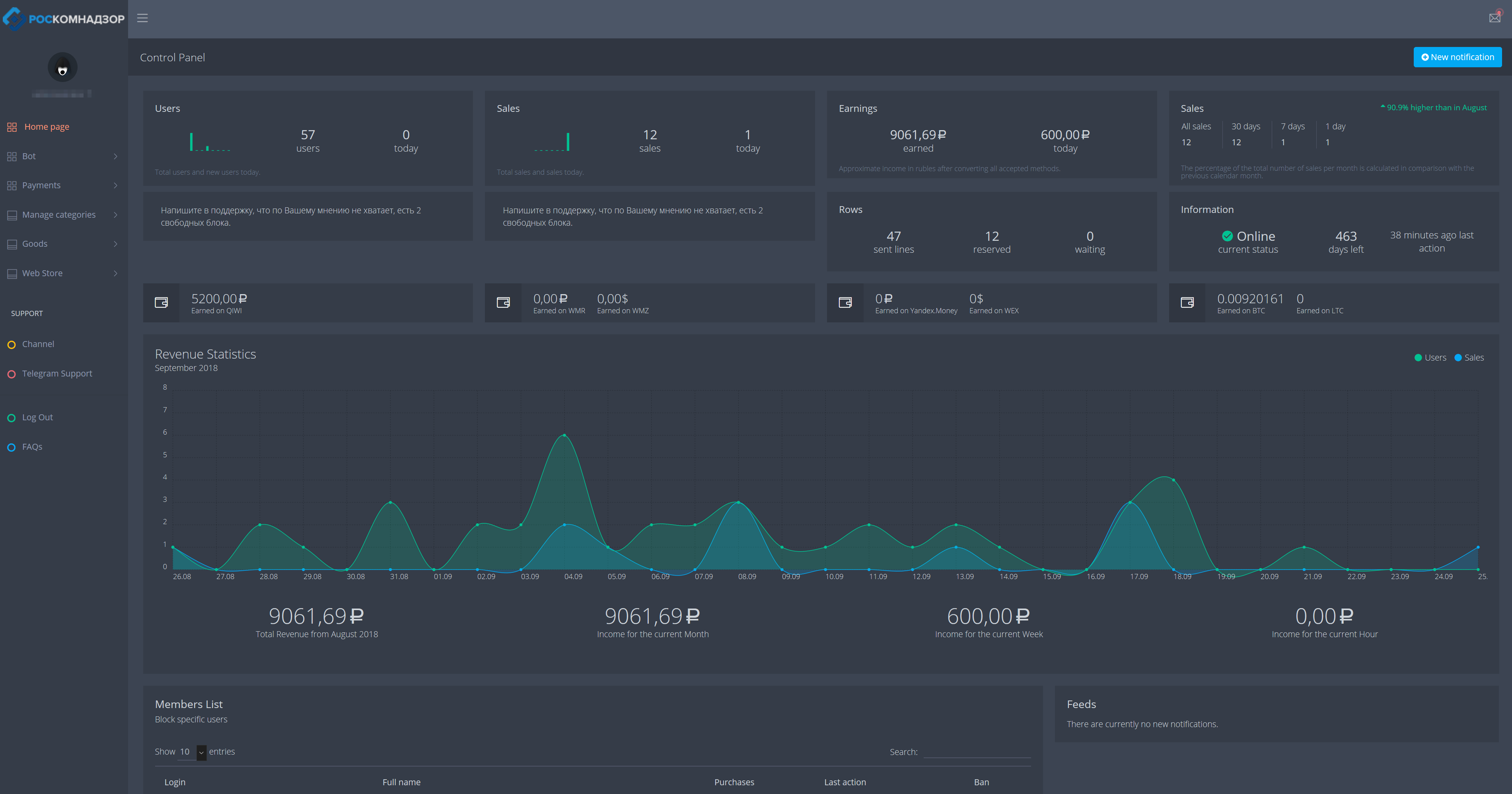
Task: Sort members by Last action column
Action: [x=845, y=782]
